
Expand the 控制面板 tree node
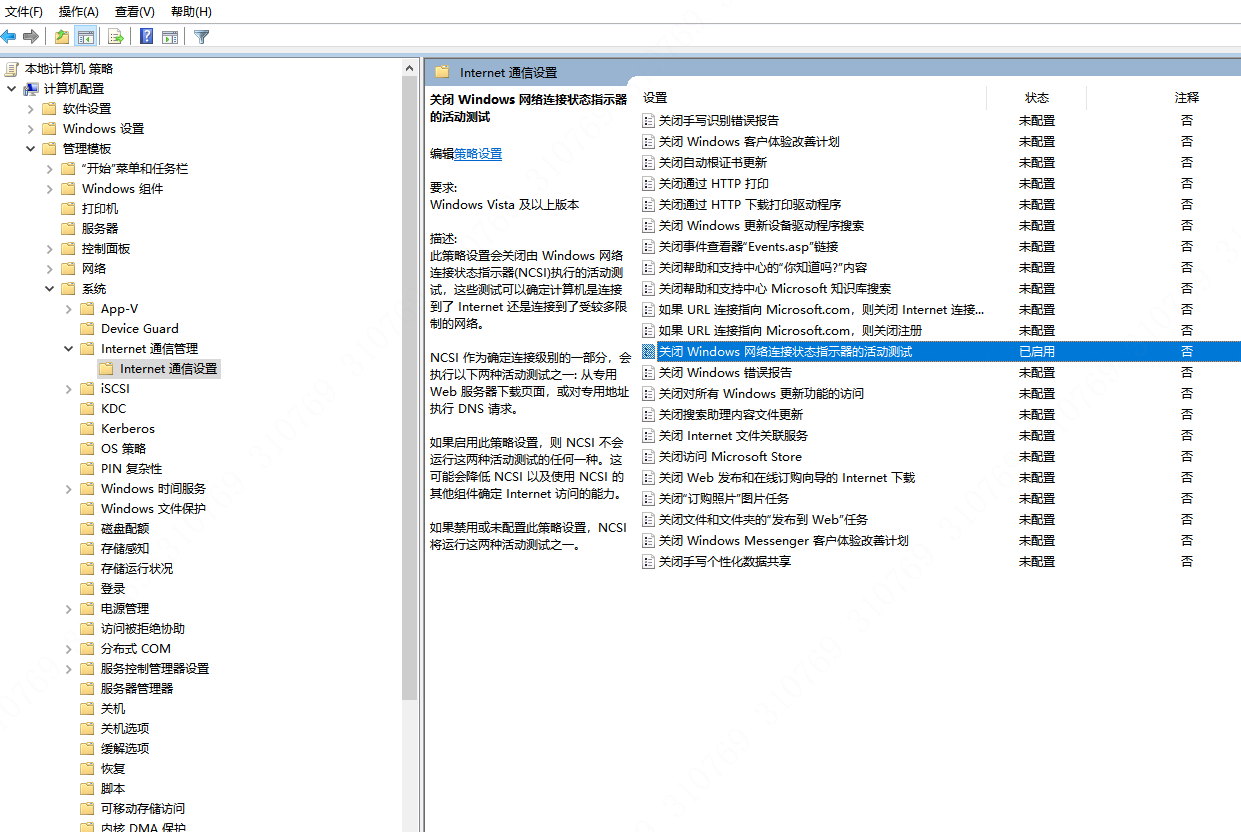[x=49, y=249]
